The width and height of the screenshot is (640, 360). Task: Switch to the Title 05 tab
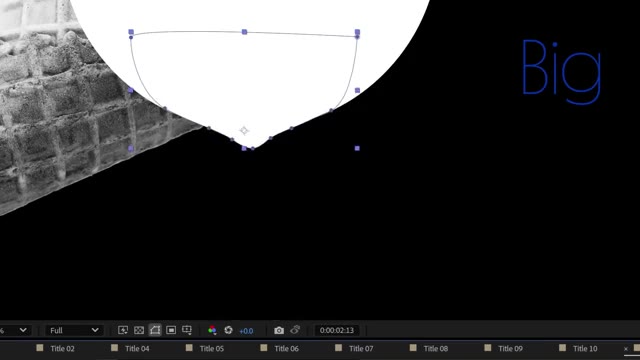[x=211, y=349]
